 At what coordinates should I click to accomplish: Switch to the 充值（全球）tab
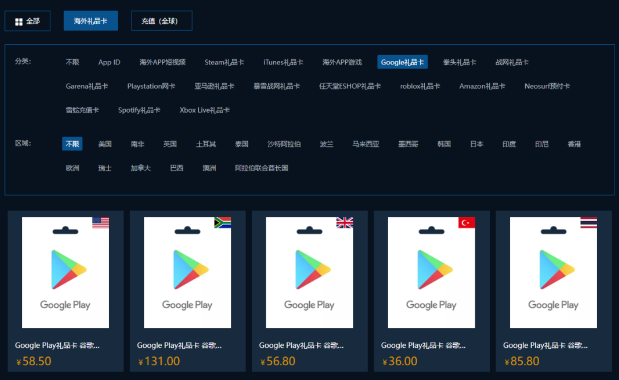(161, 21)
